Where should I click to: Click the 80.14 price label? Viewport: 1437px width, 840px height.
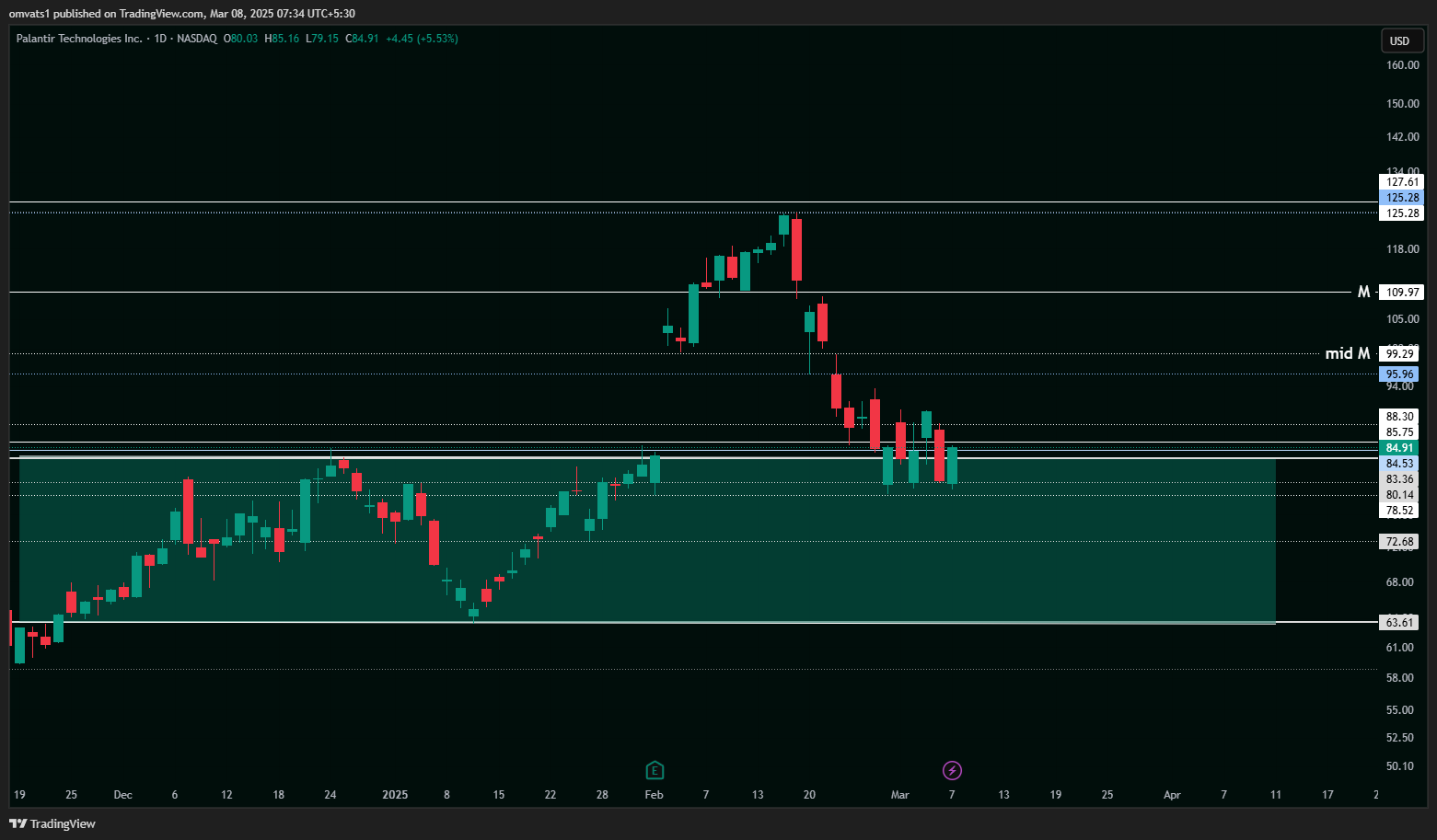click(x=1399, y=495)
